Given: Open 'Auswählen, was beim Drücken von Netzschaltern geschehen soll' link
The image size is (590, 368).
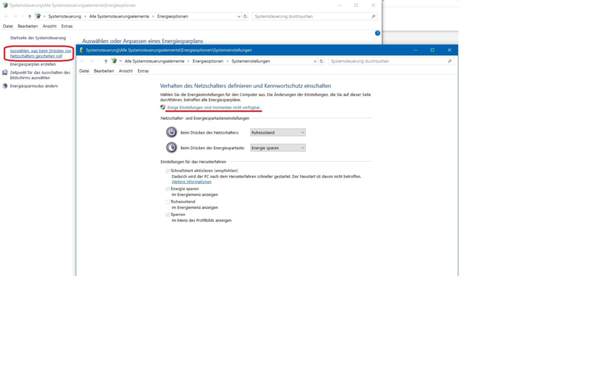Looking at the screenshot, I should click(40, 53).
